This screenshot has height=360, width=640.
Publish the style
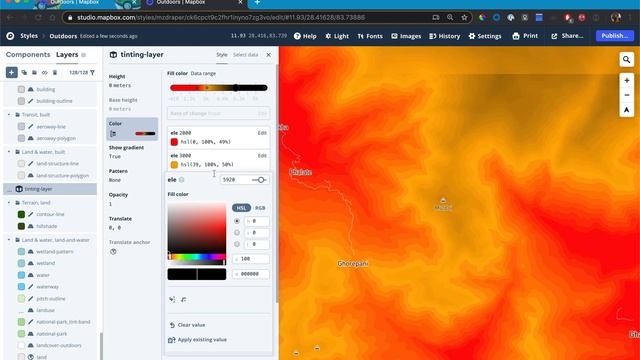pos(615,36)
